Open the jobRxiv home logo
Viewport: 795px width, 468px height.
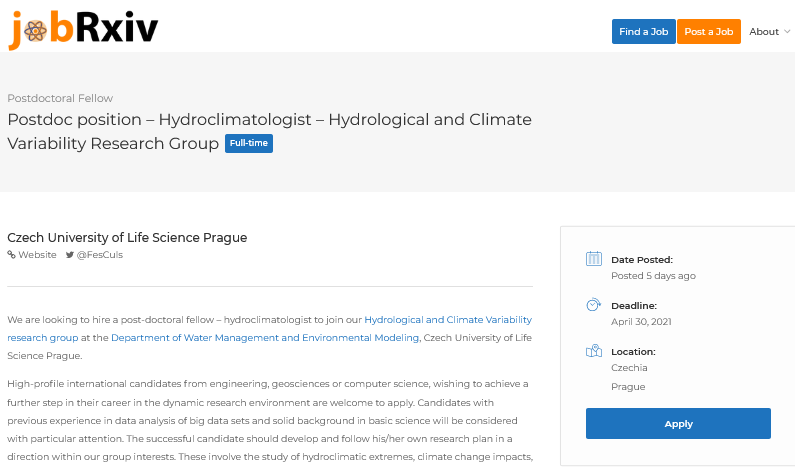[84, 29]
